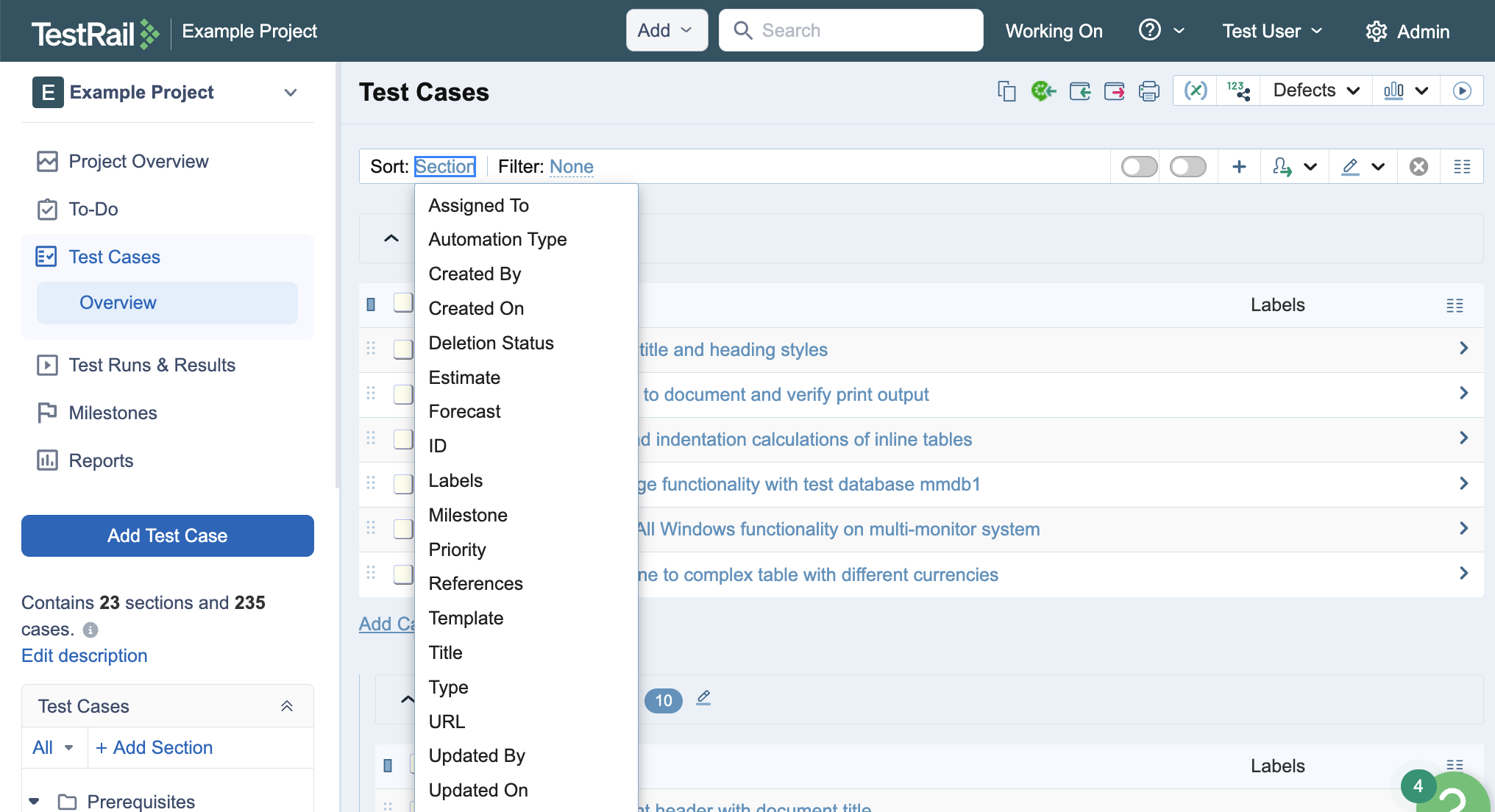The image size is (1495, 812).
Task: Toggle the first switch in sort bar
Action: tap(1139, 167)
